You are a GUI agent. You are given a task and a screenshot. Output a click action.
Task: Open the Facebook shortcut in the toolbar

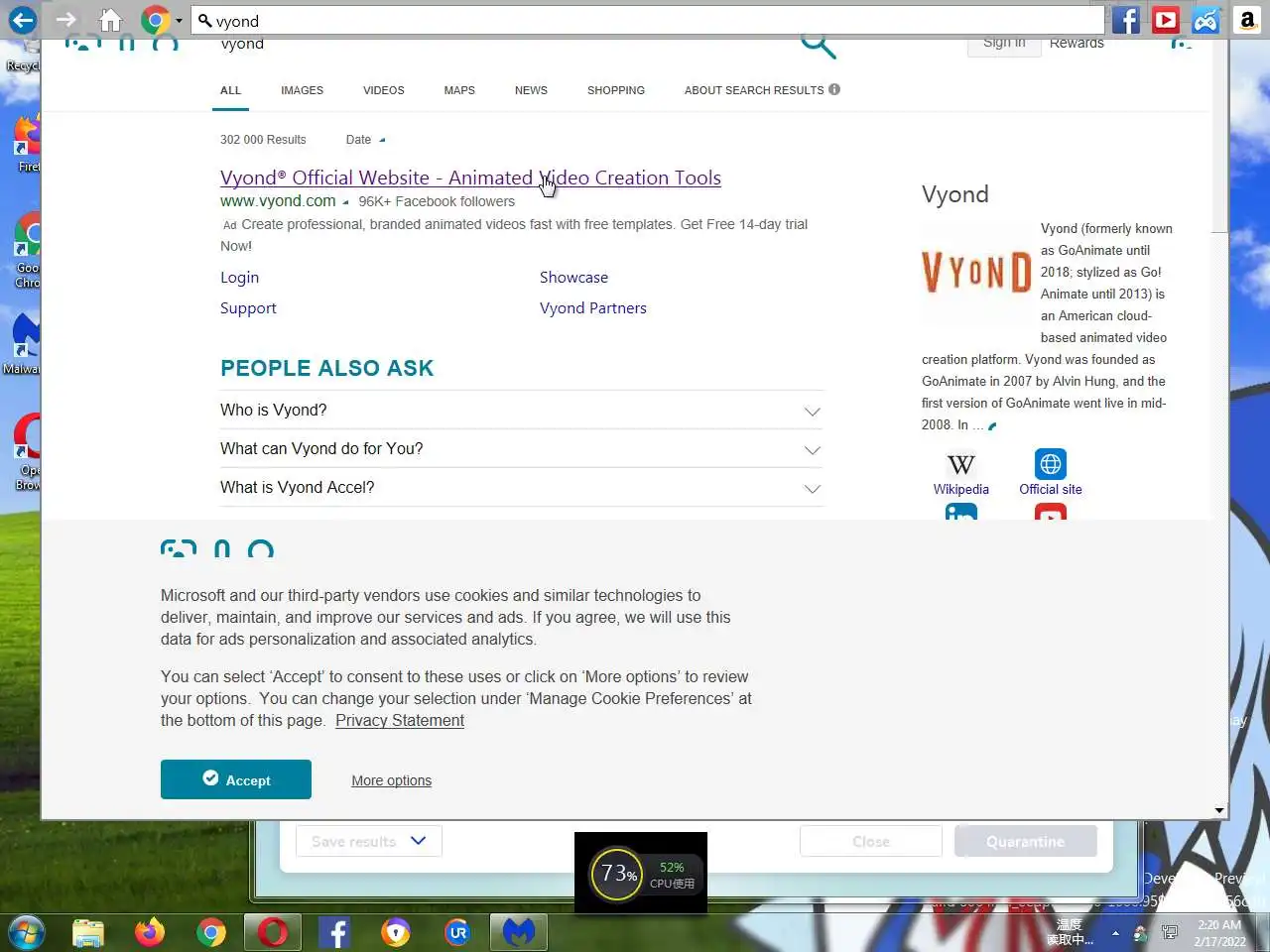(1125, 20)
